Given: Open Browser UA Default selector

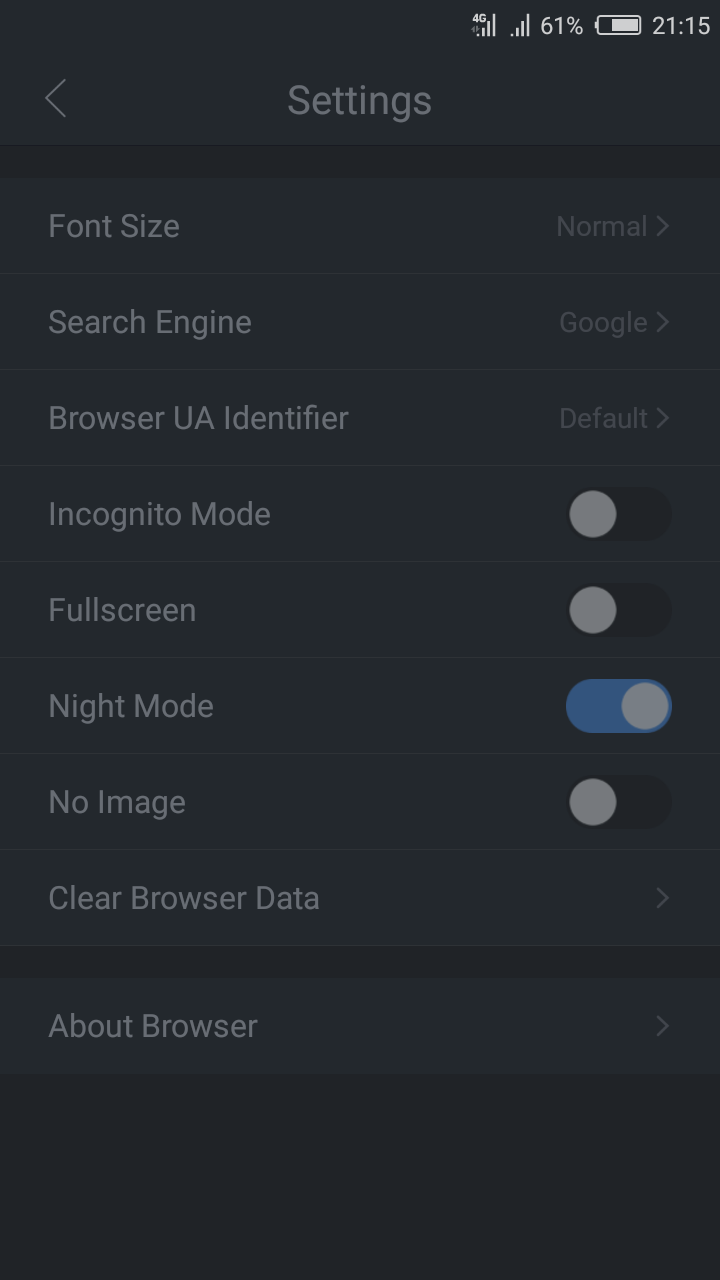Looking at the screenshot, I should [x=661, y=418].
